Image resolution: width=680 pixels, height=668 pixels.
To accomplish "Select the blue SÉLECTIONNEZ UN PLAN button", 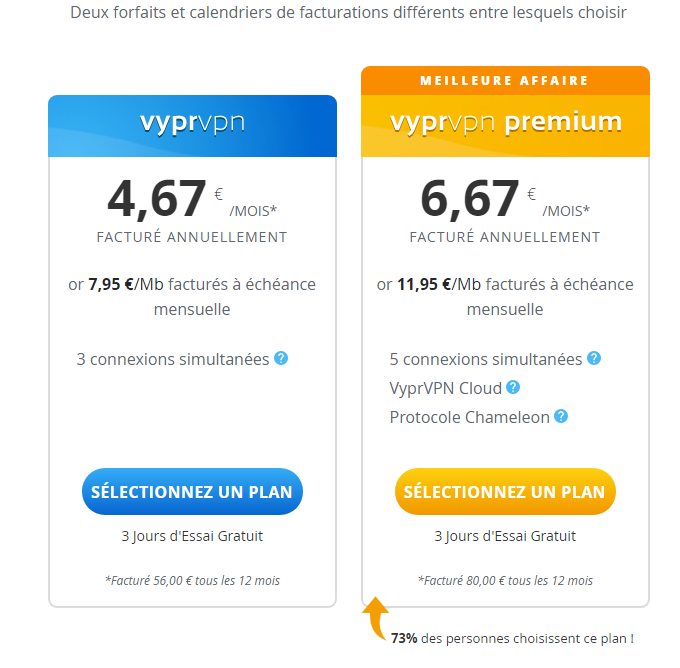I will pyautogui.click(x=193, y=491).
